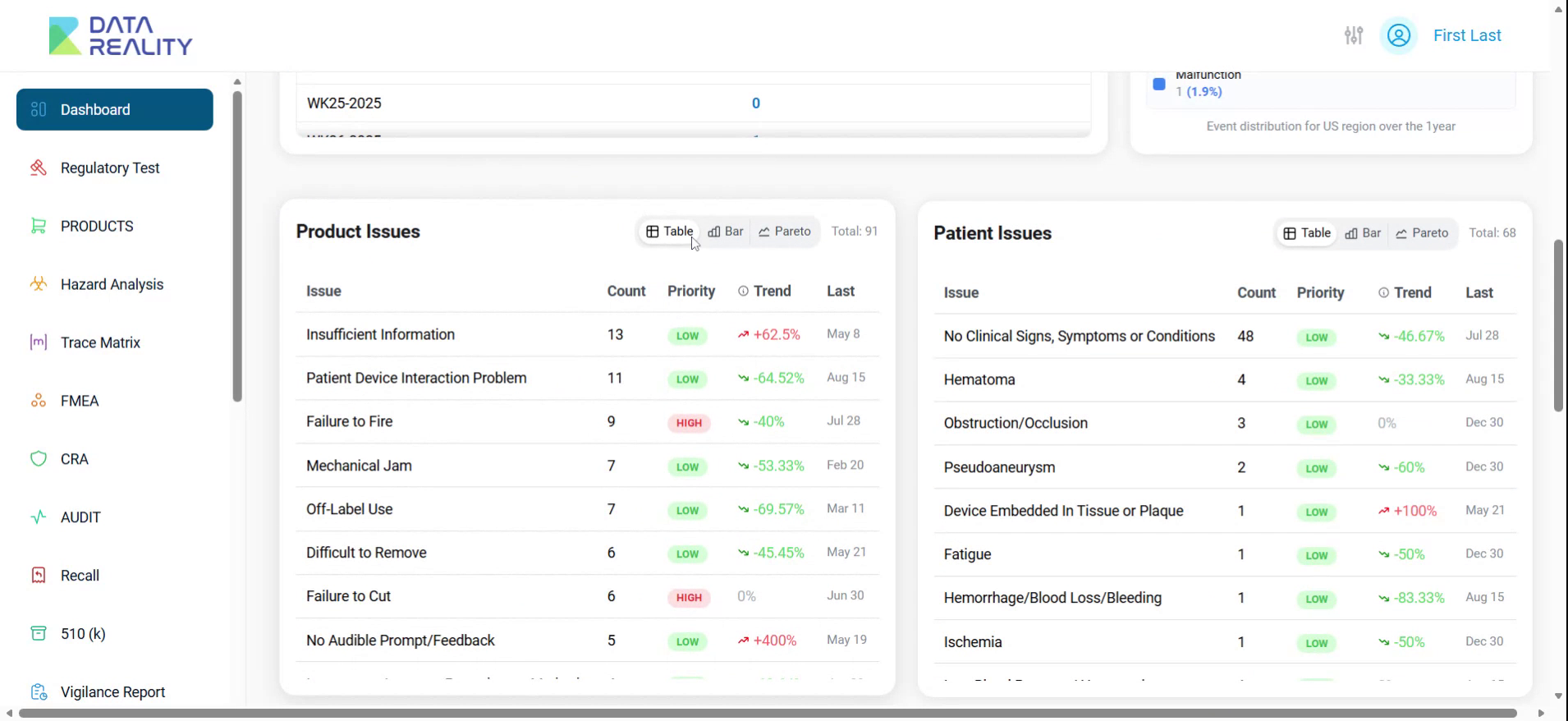Click the Regulatory Test gavel icon
This screenshot has height=721, width=1568.
(38, 168)
